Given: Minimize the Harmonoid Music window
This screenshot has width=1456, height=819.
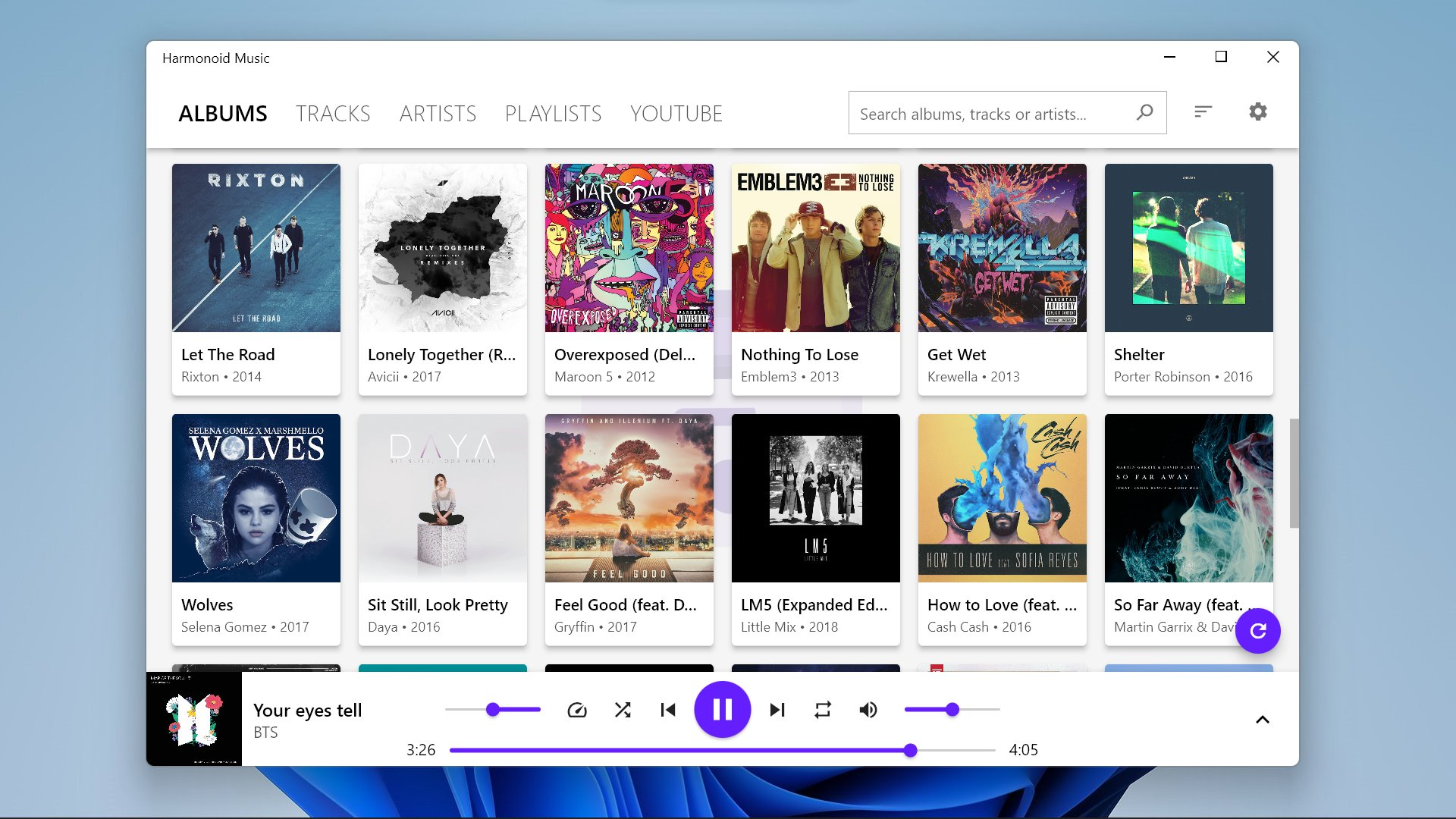Looking at the screenshot, I should click(1169, 57).
